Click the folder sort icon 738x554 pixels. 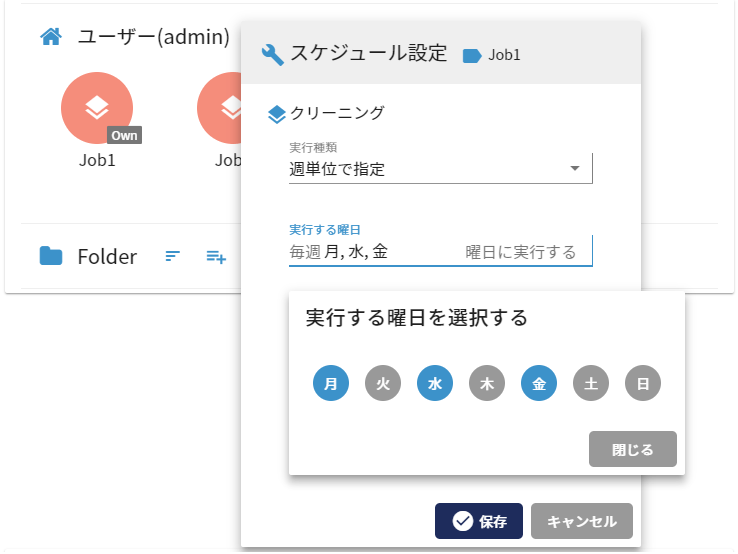click(173, 257)
